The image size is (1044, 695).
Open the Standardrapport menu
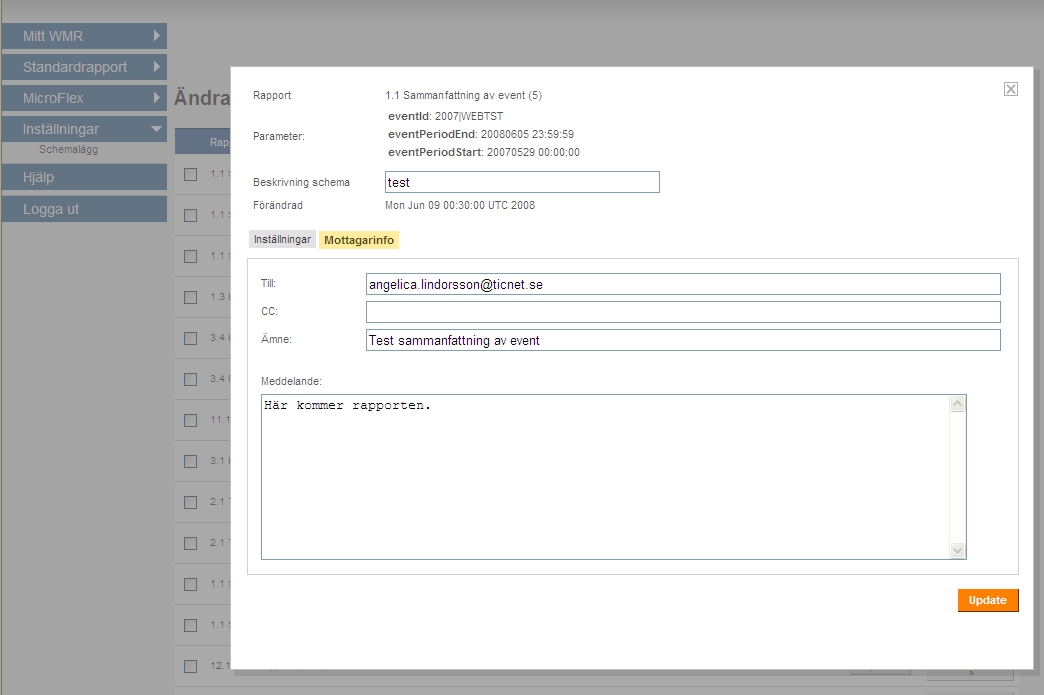coord(84,67)
